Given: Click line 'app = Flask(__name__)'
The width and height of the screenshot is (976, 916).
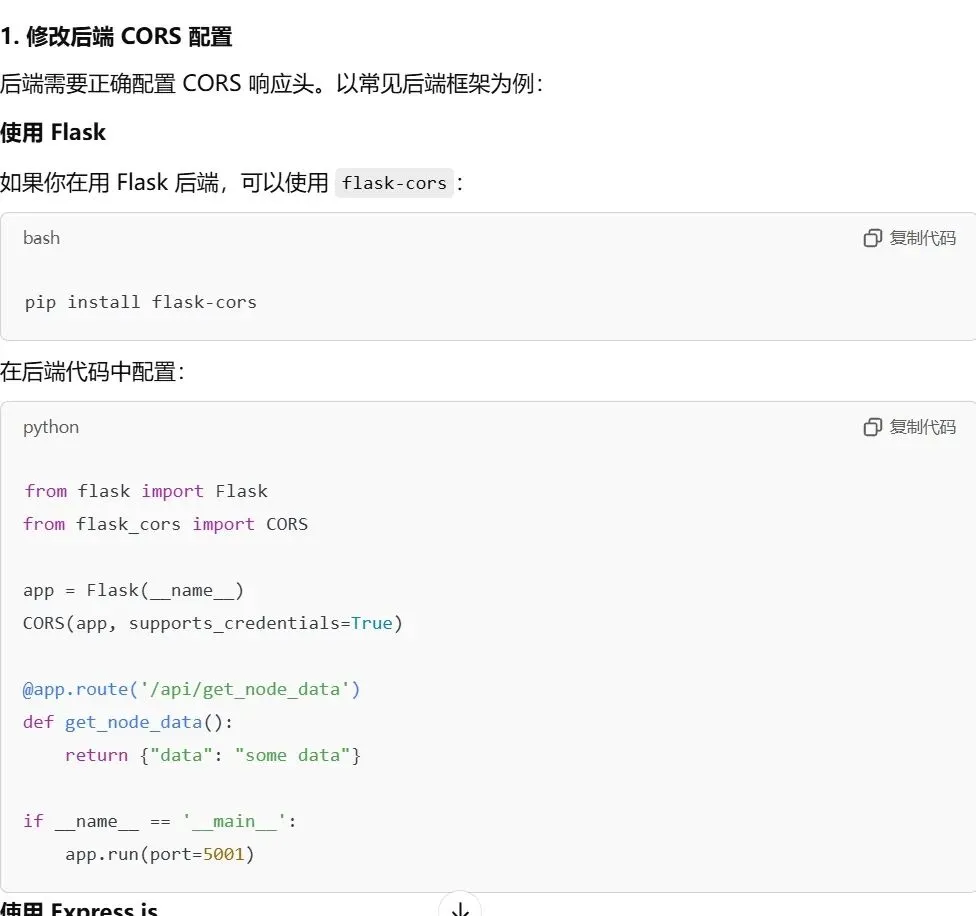Looking at the screenshot, I should click(133, 590).
